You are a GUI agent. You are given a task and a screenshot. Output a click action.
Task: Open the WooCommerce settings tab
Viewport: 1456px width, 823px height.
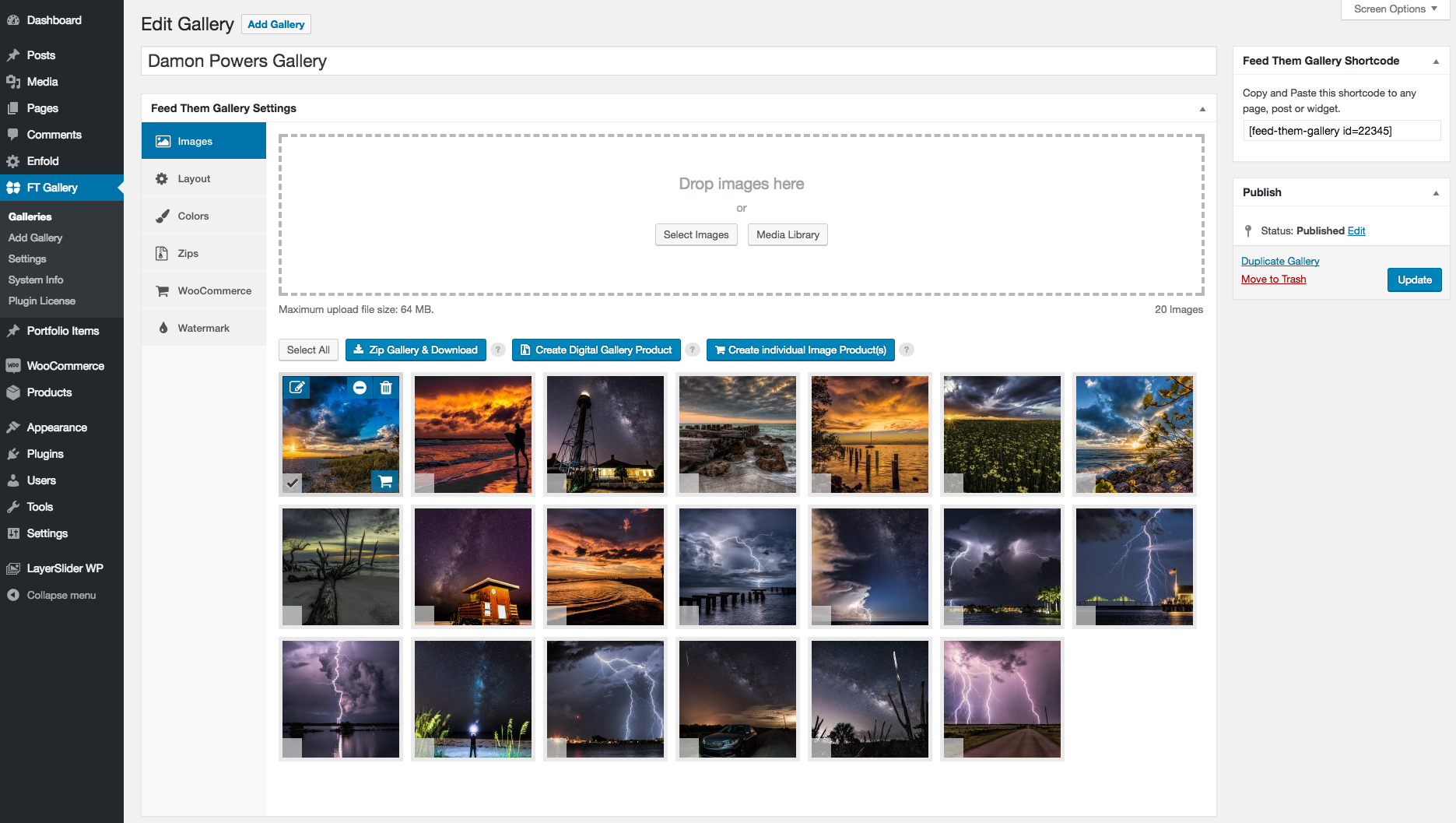click(204, 290)
